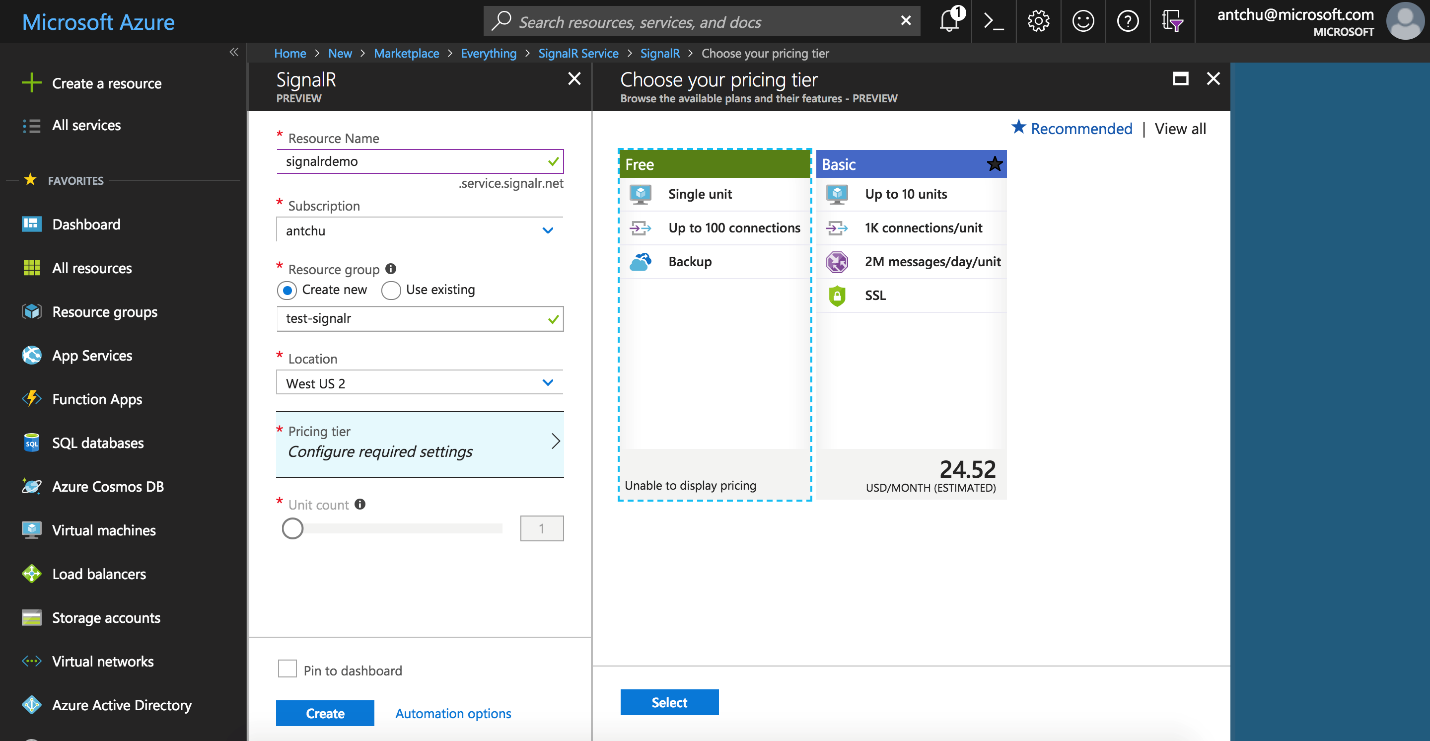The width and height of the screenshot is (1430, 741).
Task: Click the Azure Cosmos DB icon
Action: [32, 487]
